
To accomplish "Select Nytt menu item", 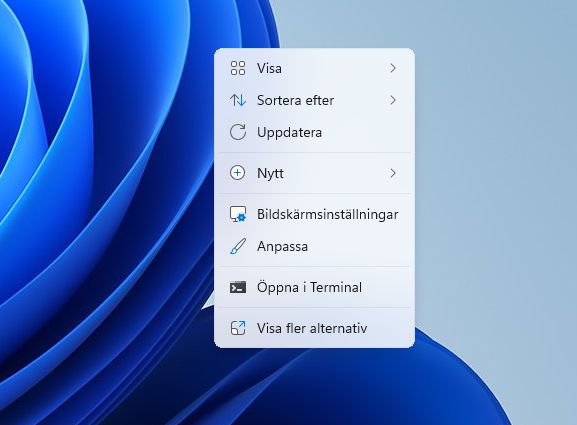I will click(314, 173).
